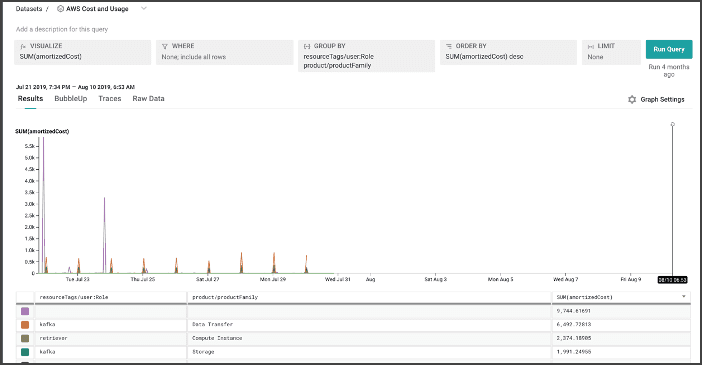Click the ORDER BY sort icon

coord(449,46)
